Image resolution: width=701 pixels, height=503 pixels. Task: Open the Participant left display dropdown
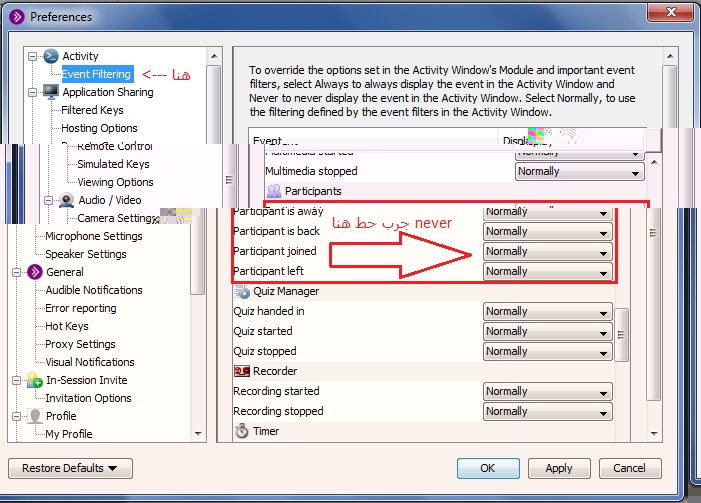(547, 272)
